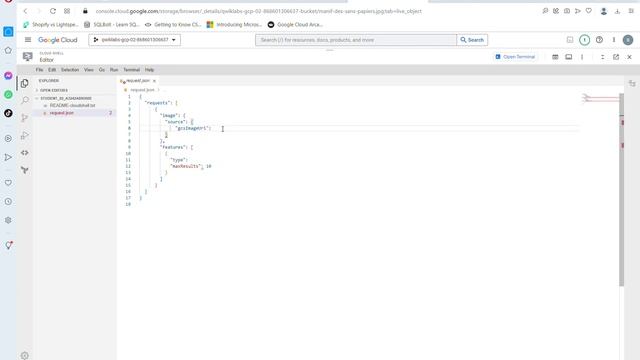This screenshot has width=640, height=360.
Task: Open Messenger in the browser sidebar
Action: tap(8, 76)
